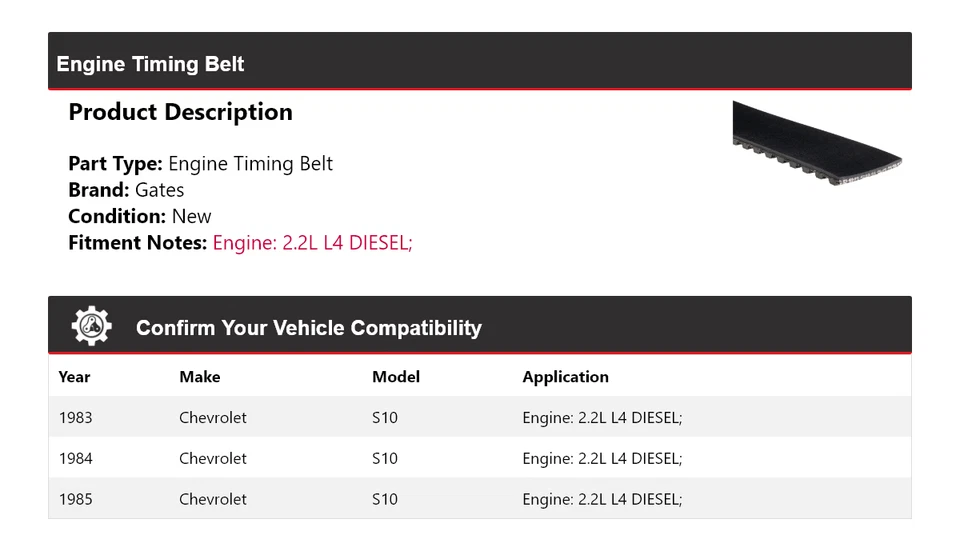Click the red Fitment Notes engine text

point(312,242)
